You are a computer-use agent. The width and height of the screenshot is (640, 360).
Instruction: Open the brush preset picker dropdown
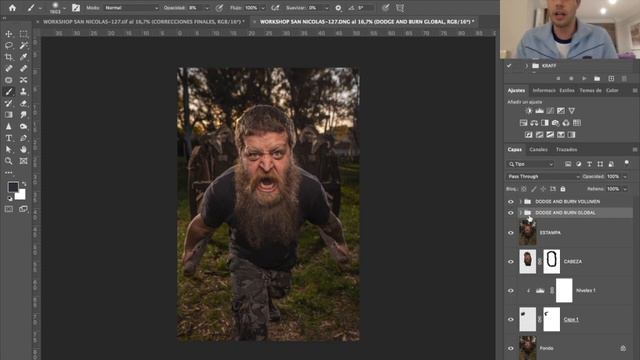coord(64,8)
